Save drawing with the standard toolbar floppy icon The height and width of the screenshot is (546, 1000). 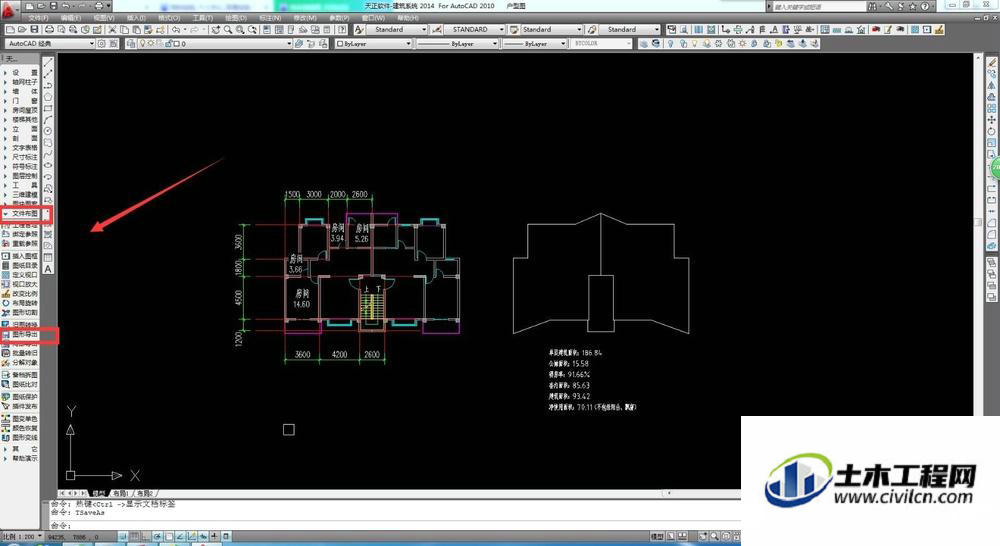[34, 30]
